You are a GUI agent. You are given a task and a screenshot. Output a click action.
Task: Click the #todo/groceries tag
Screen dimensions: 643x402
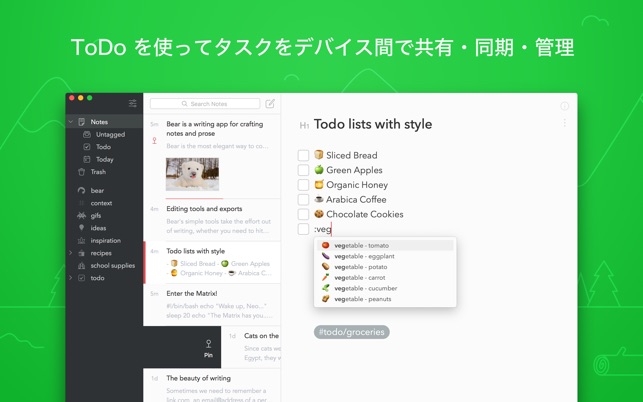pos(351,332)
